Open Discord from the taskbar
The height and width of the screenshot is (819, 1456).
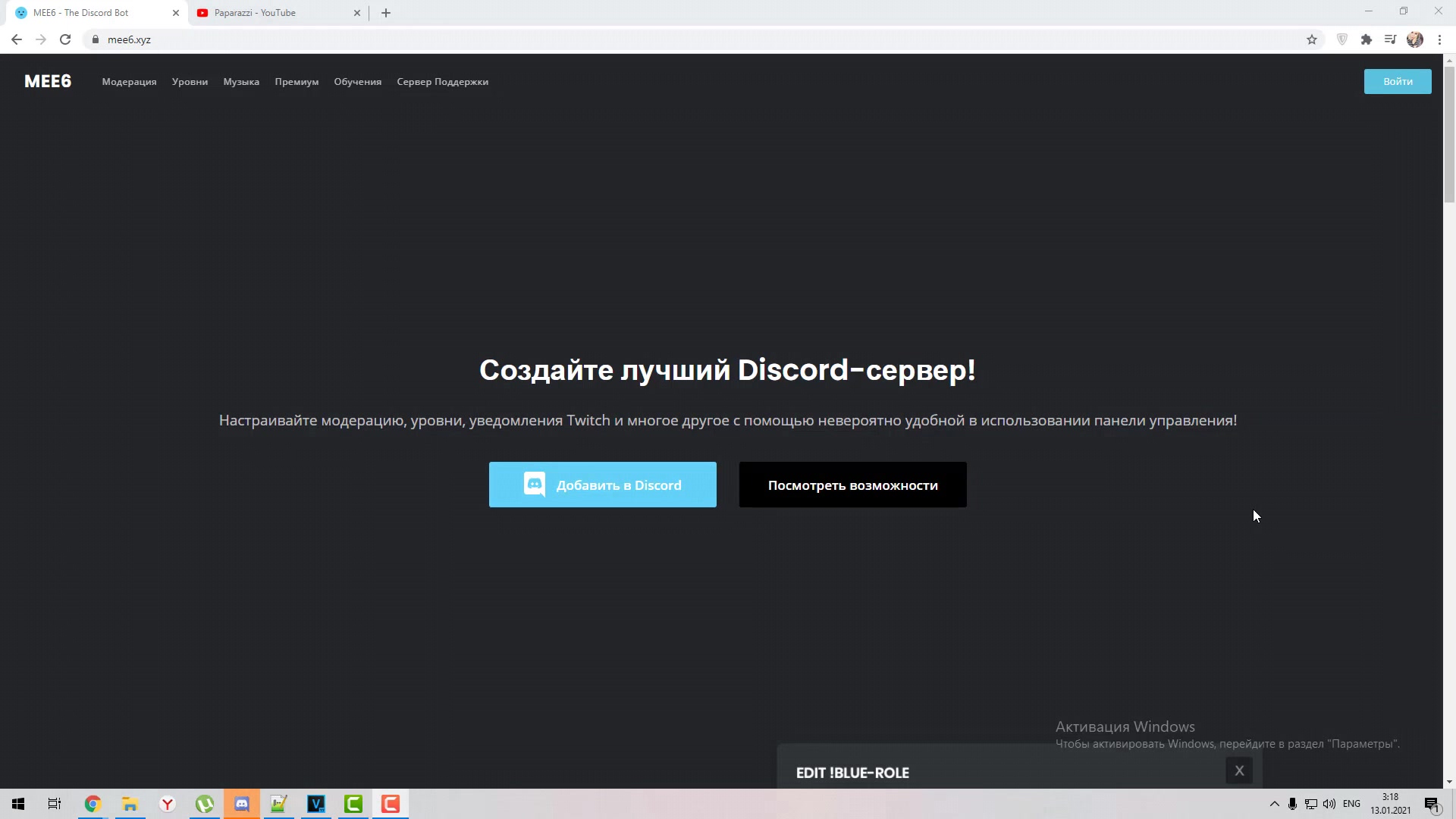241,804
